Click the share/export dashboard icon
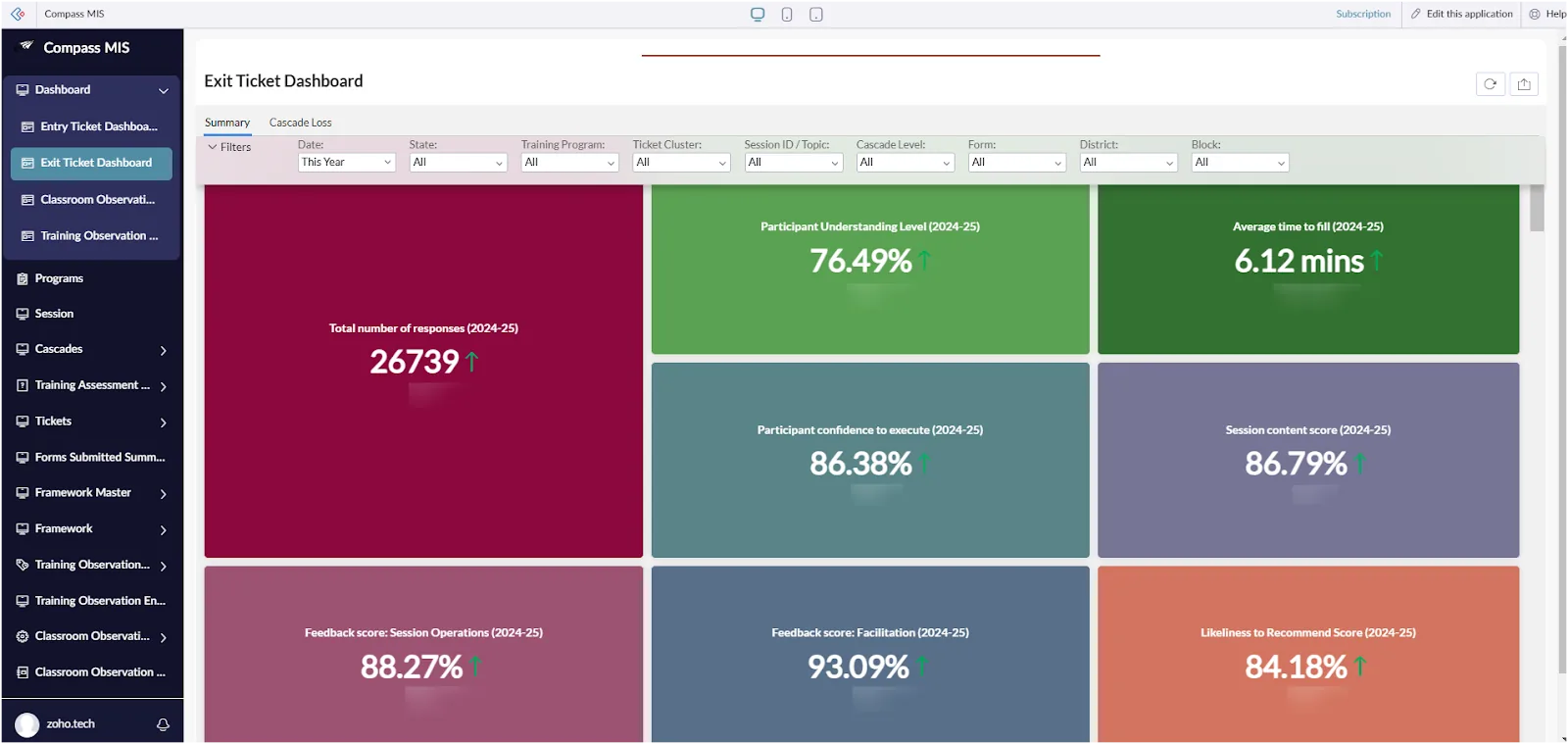Image resolution: width=1568 pixels, height=744 pixels. [x=1524, y=84]
